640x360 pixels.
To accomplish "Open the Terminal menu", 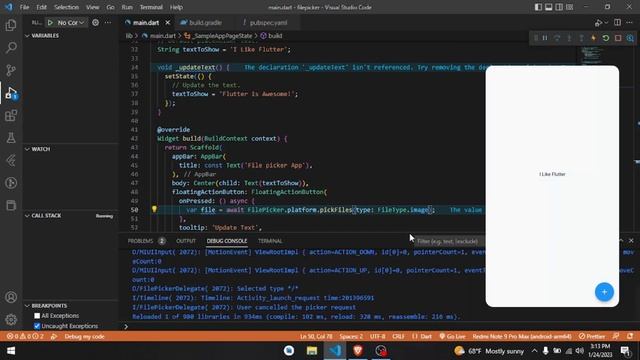I will [x=151, y=7].
